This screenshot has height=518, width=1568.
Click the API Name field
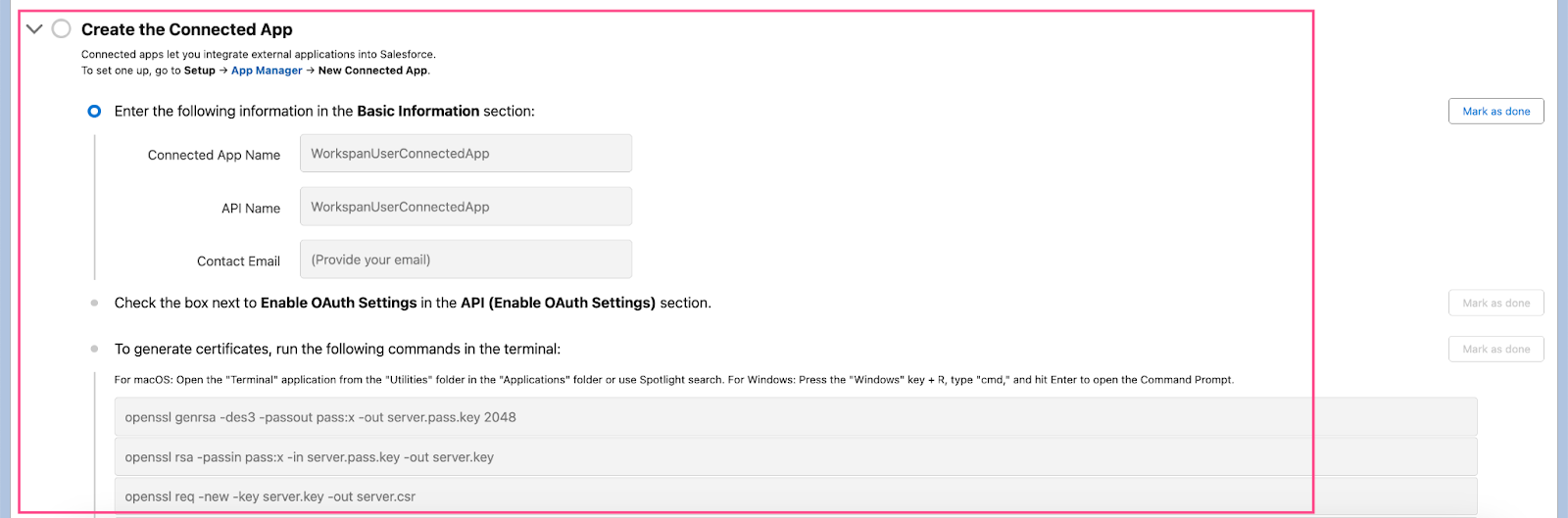coord(465,207)
